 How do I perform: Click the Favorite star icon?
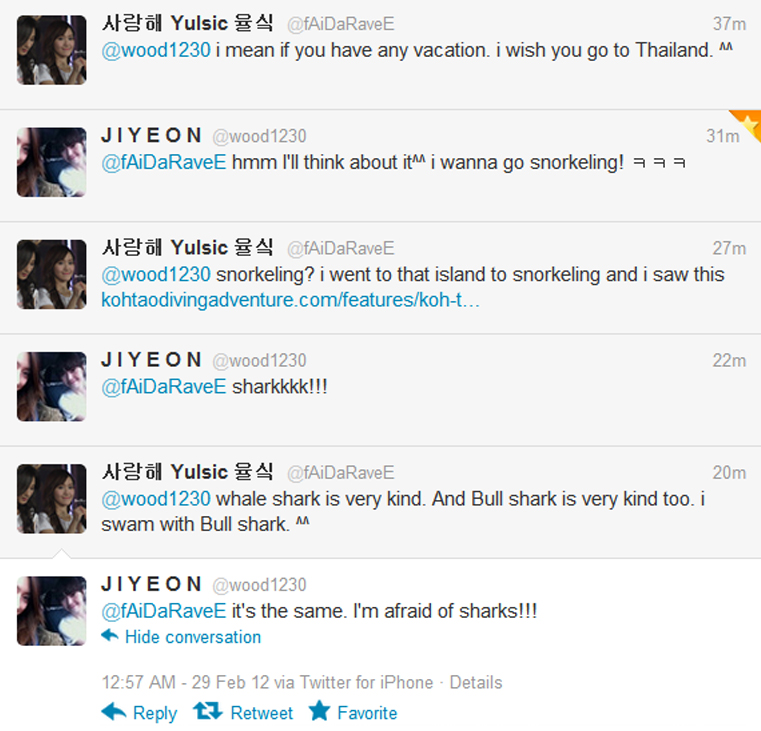319,711
